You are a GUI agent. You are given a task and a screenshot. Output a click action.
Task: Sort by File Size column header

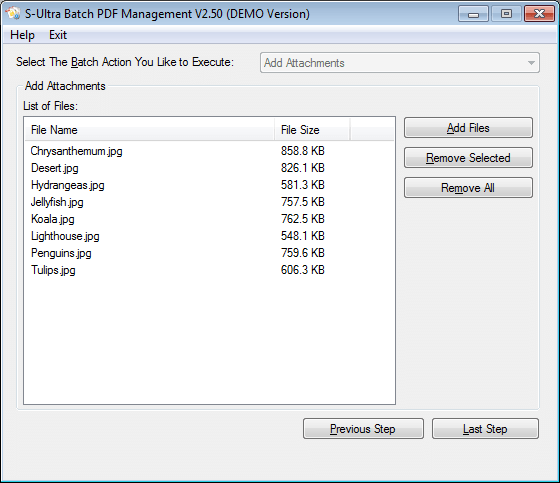312,130
